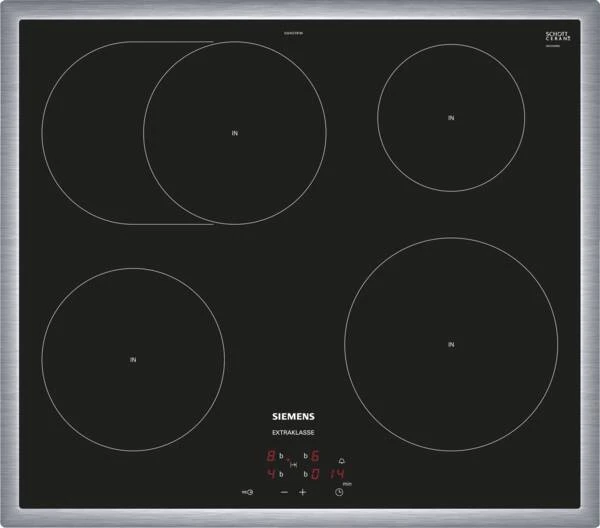Click the SCHOTT CERAN logo

[558, 36]
